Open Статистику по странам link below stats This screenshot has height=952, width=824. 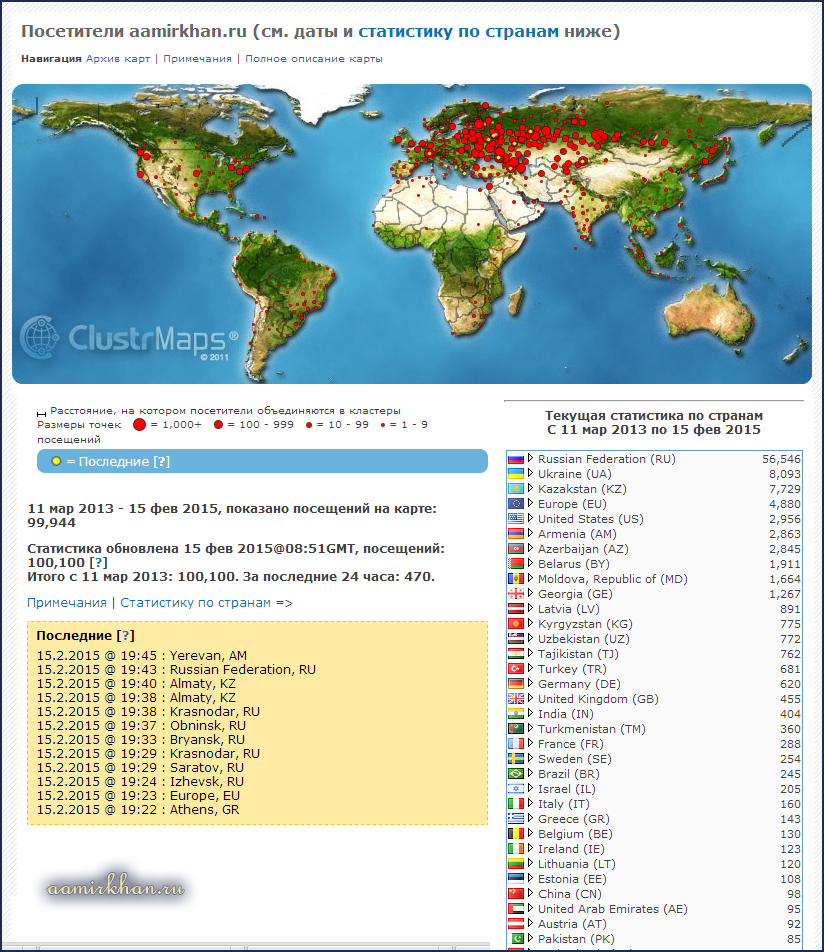point(195,603)
